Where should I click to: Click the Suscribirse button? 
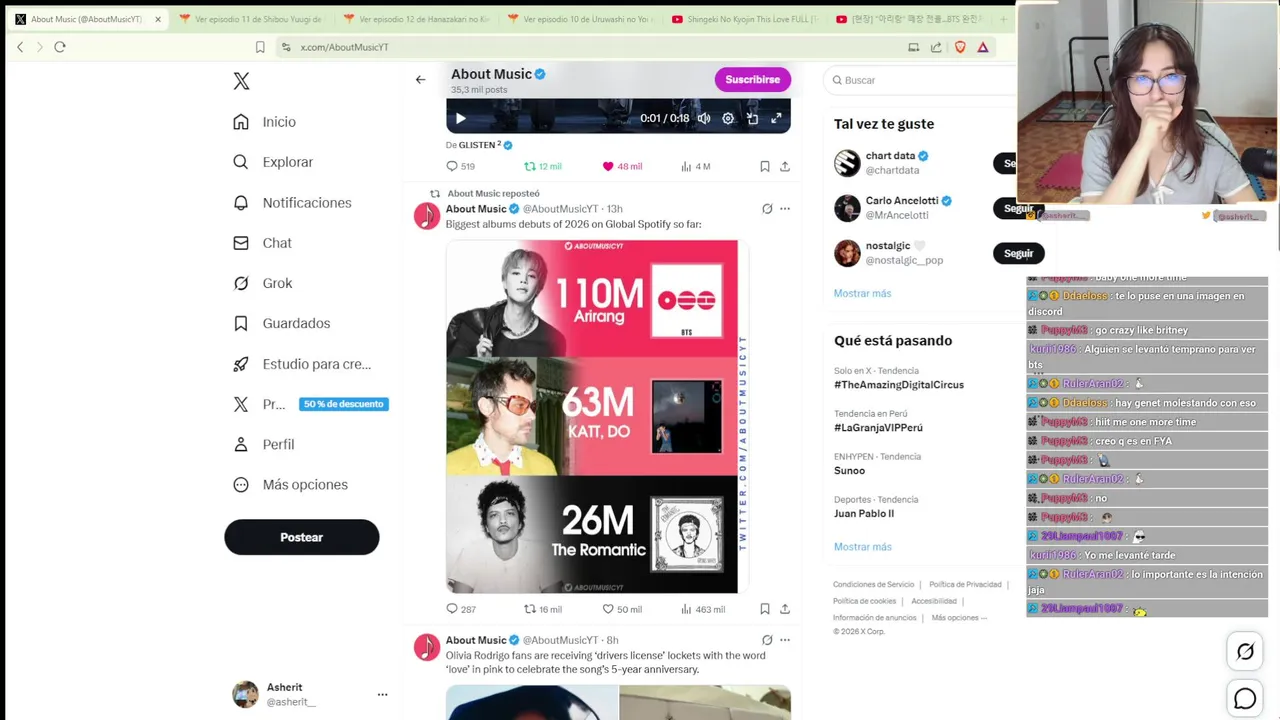tap(753, 79)
